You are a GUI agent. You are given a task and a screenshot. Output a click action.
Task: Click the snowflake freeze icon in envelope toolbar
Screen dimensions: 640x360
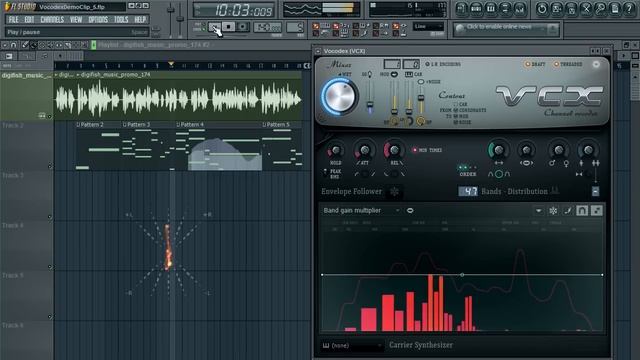(553, 211)
